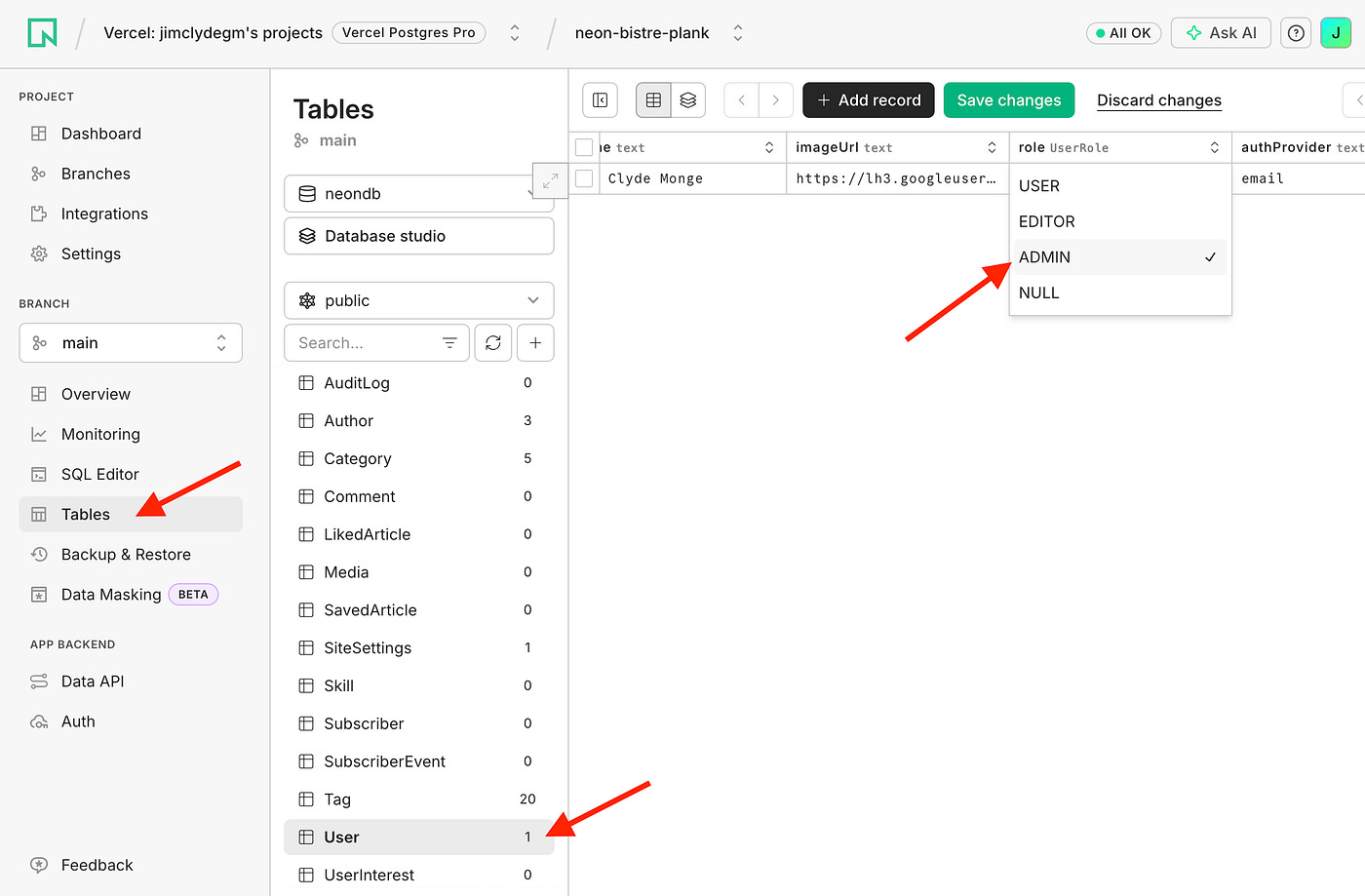This screenshot has width=1365, height=896.
Task: Select EDITOR in the role dropdown
Action: [x=1120, y=221]
